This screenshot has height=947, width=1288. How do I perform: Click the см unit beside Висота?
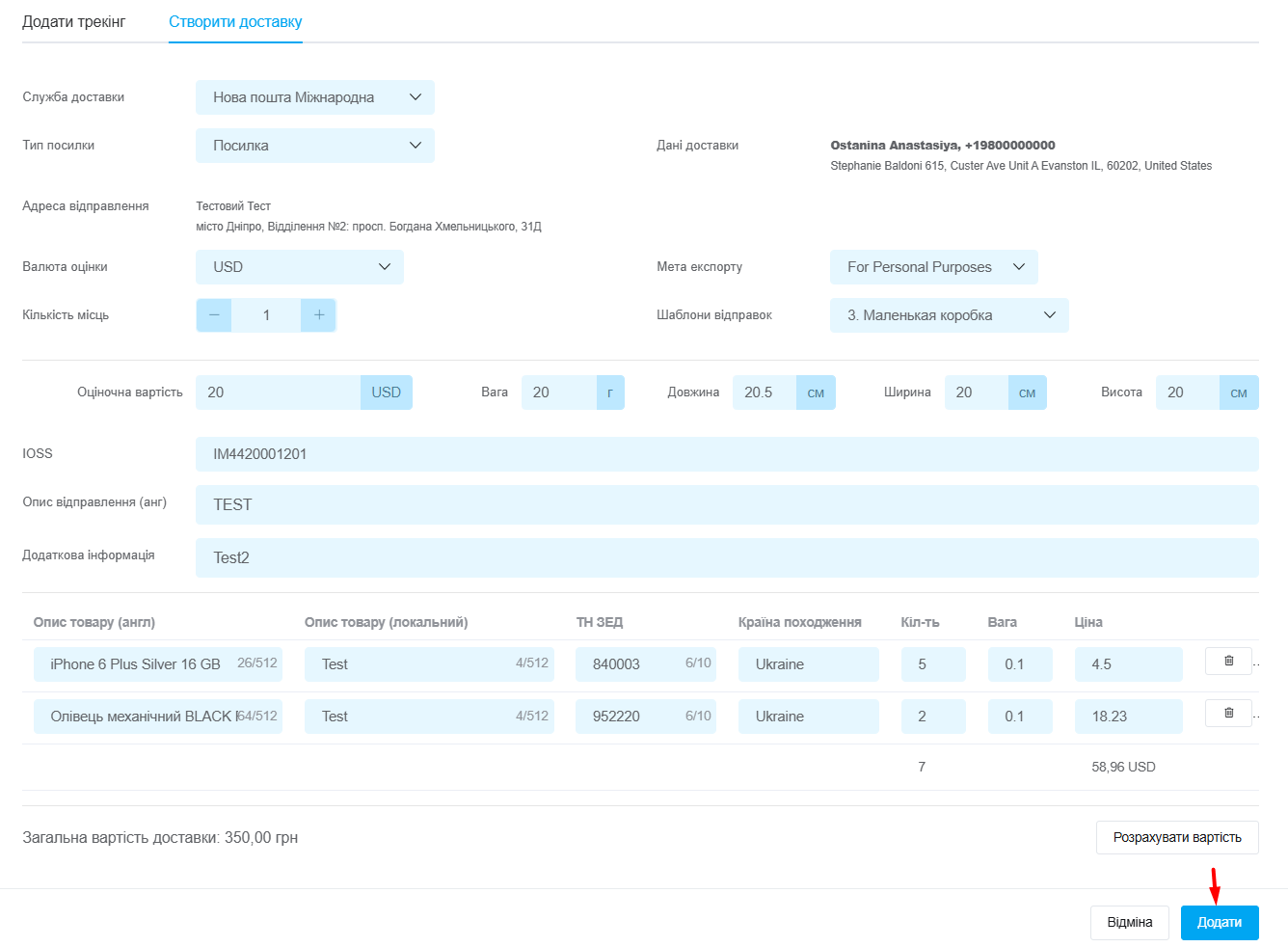point(1239,392)
